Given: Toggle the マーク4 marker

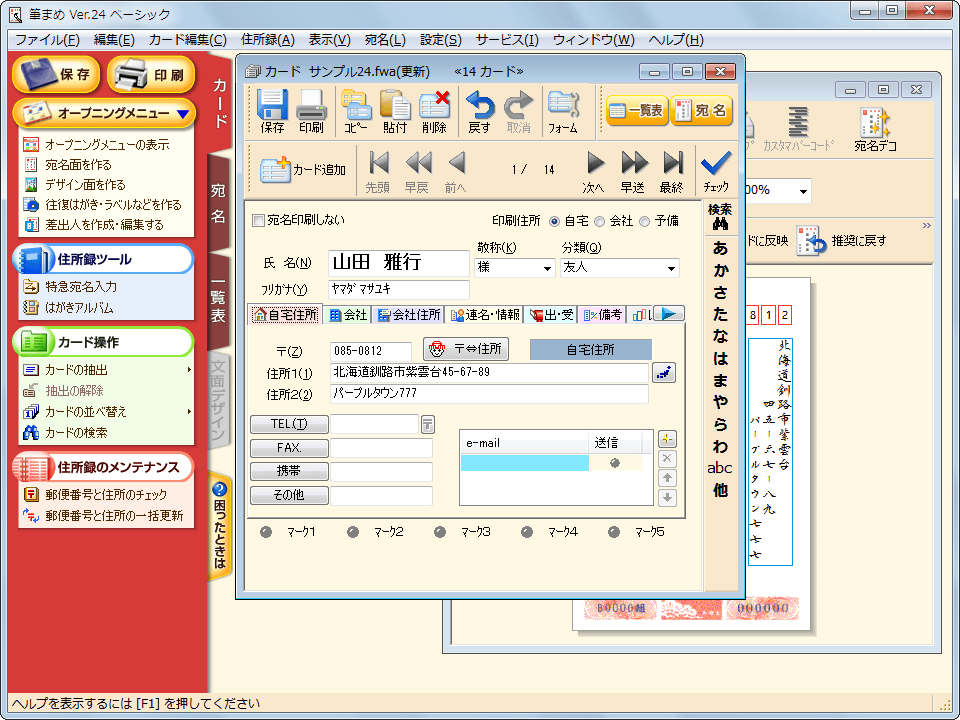Looking at the screenshot, I should tap(527, 532).
